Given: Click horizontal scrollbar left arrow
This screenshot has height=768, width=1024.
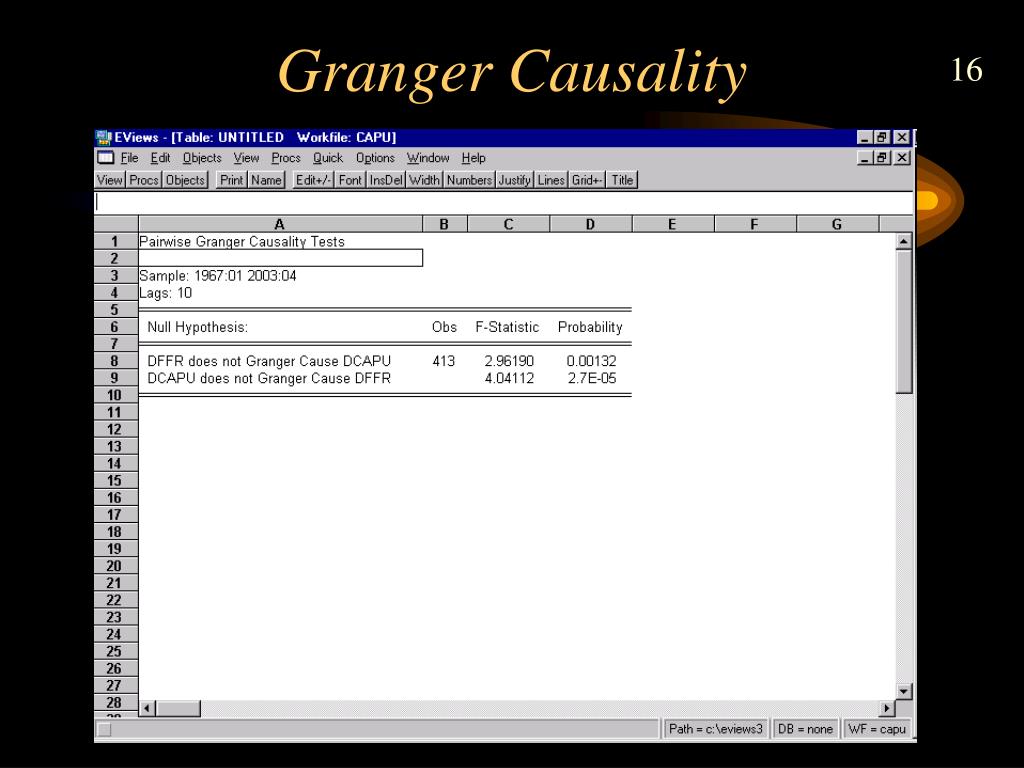Looking at the screenshot, I should 148,709.
